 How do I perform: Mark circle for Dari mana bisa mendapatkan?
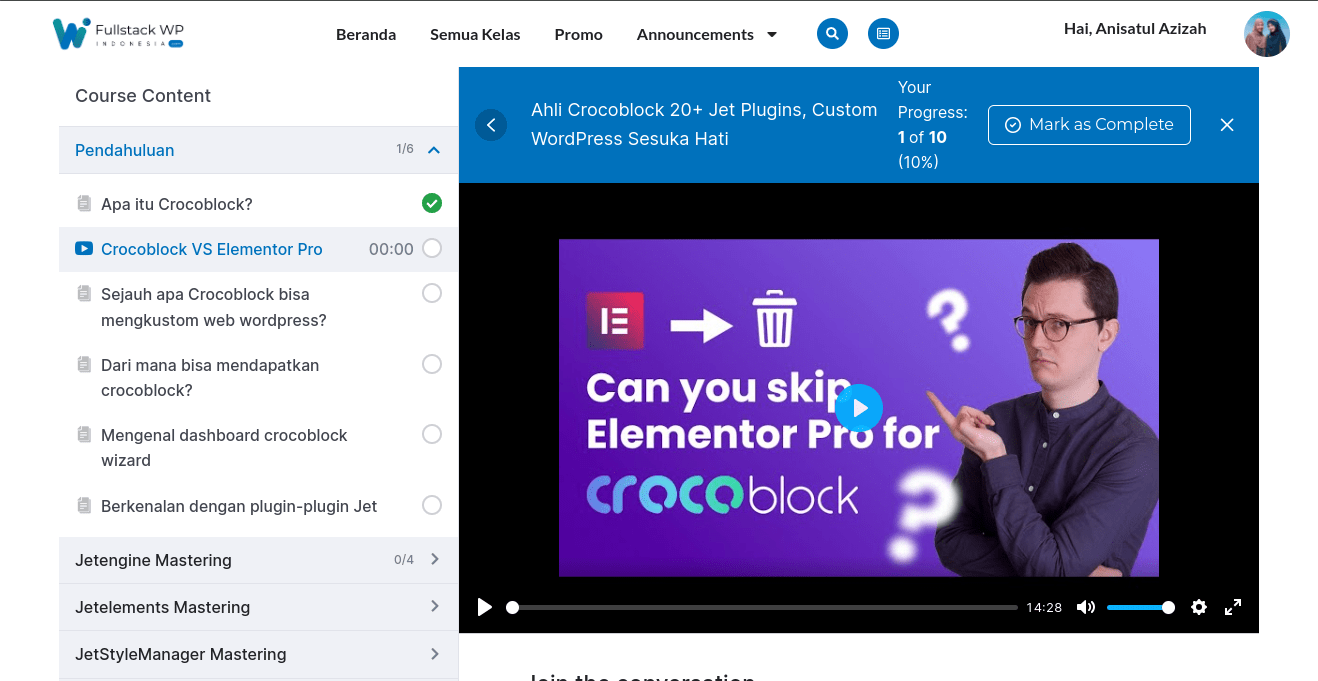click(x=432, y=364)
